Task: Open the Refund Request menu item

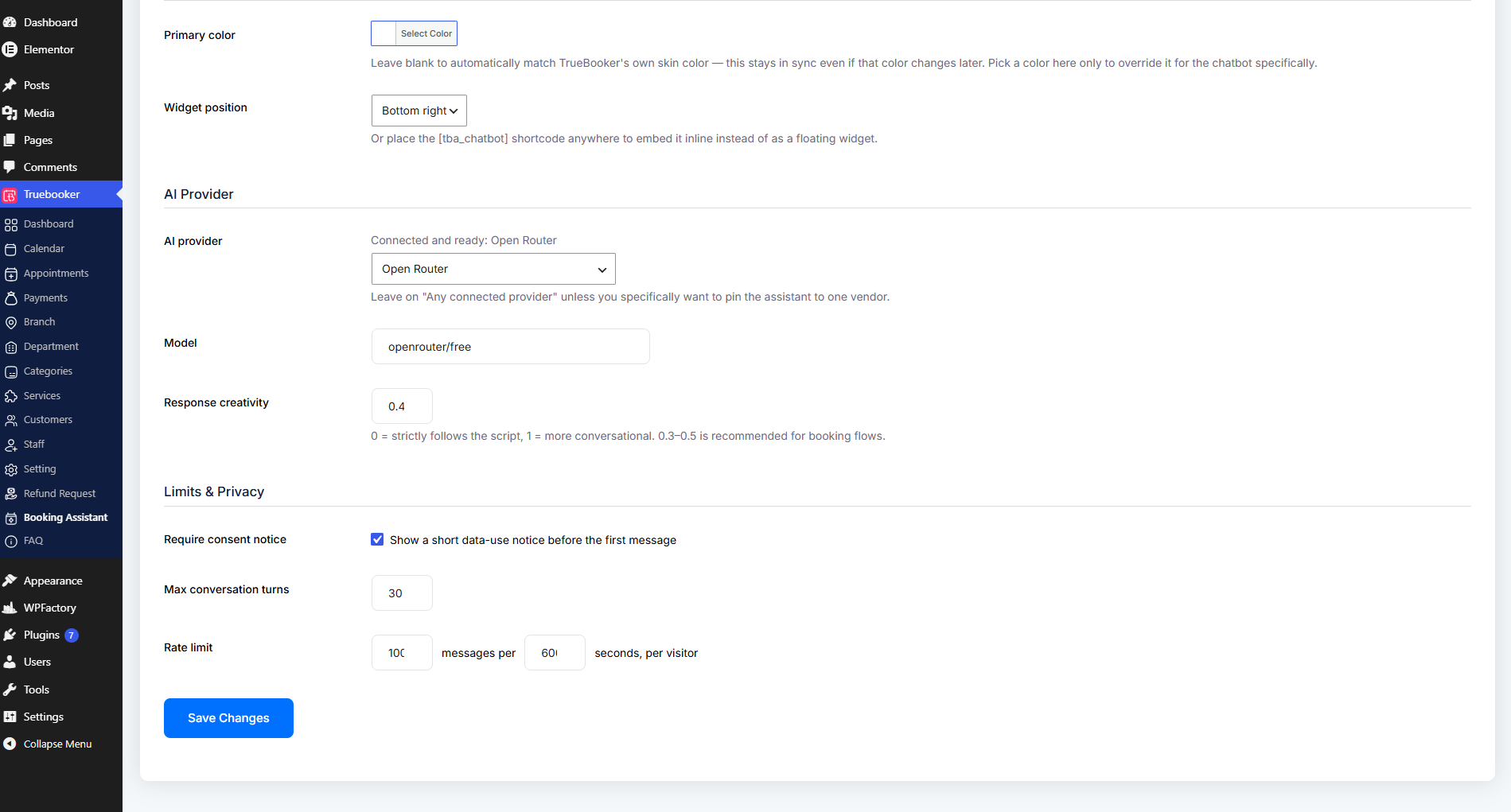Action: point(61,493)
